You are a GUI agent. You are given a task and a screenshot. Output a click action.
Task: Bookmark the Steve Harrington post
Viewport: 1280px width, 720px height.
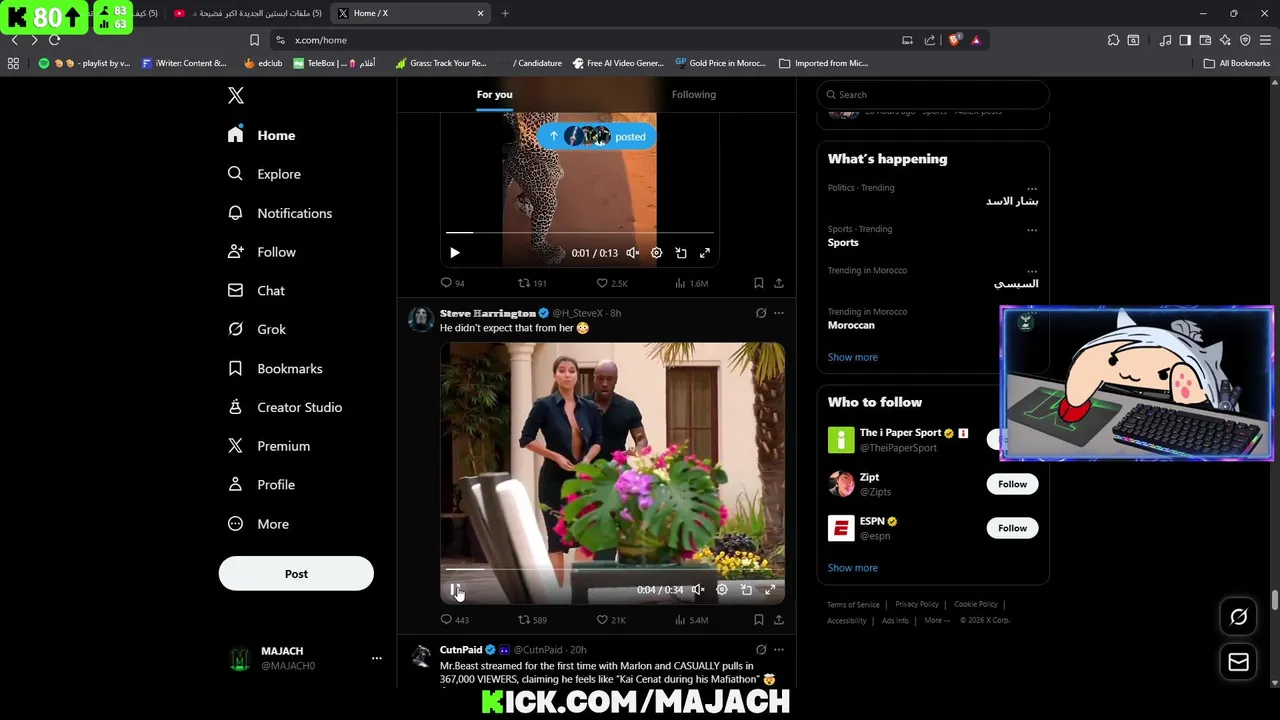coord(758,620)
